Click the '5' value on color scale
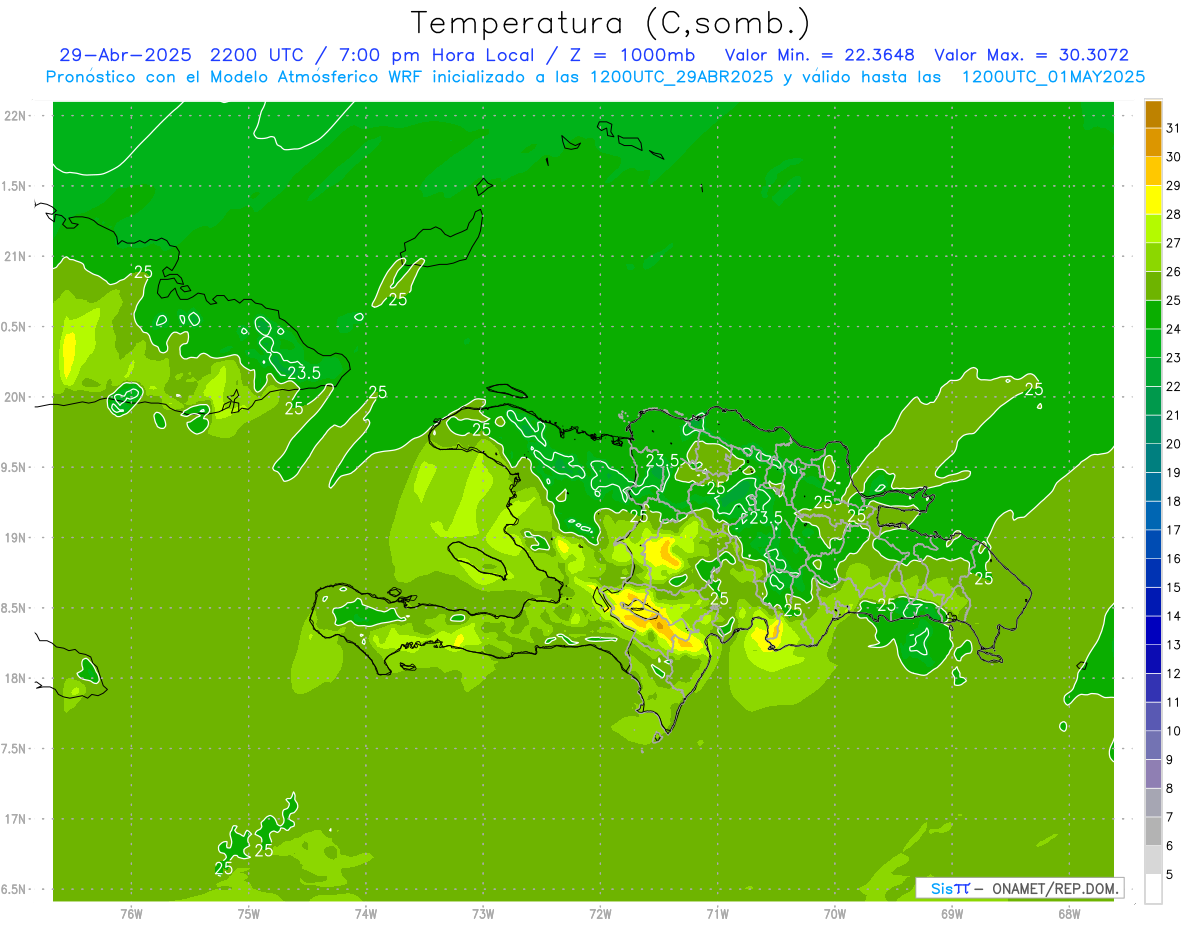The image size is (1200, 927). pos(1170,874)
